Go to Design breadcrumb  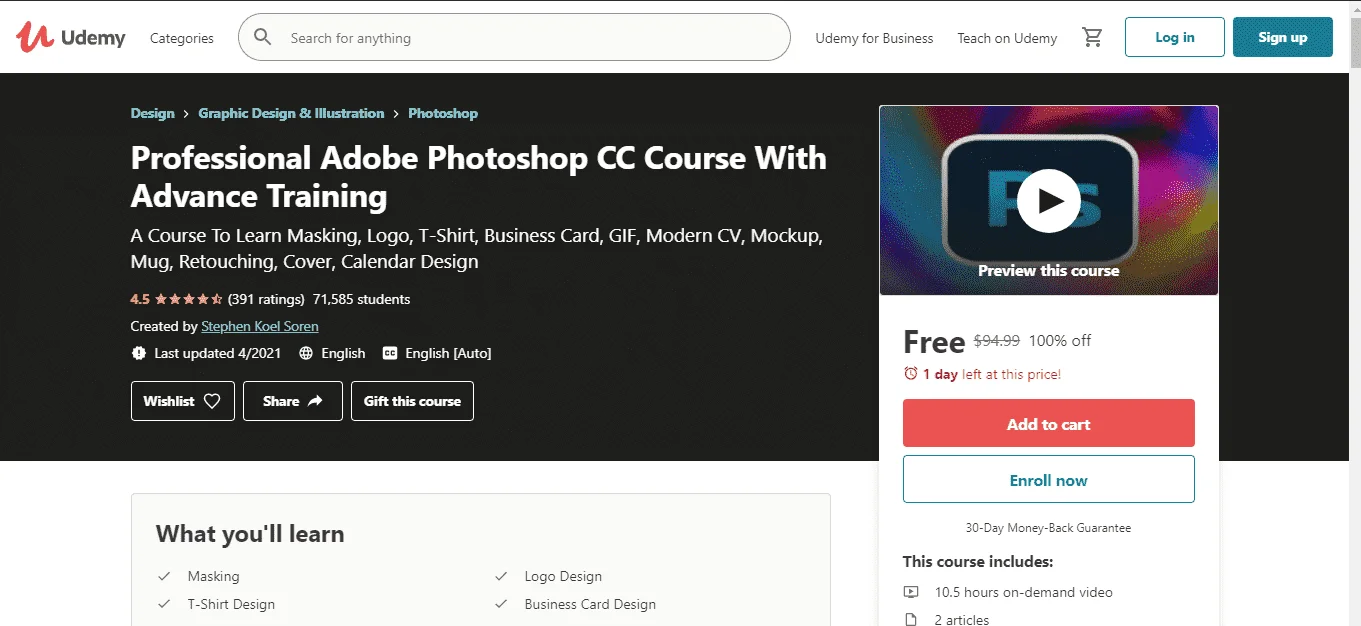pos(152,113)
